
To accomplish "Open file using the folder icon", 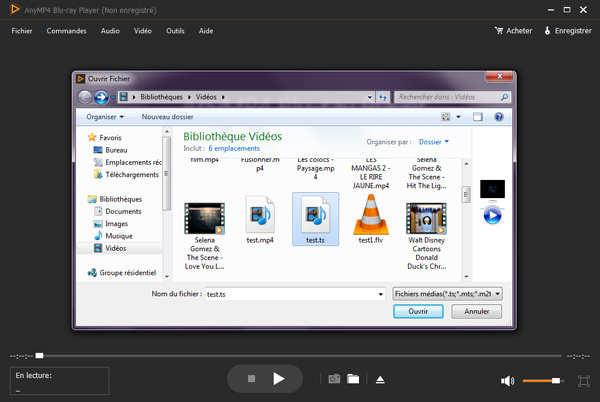I will pos(353,379).
